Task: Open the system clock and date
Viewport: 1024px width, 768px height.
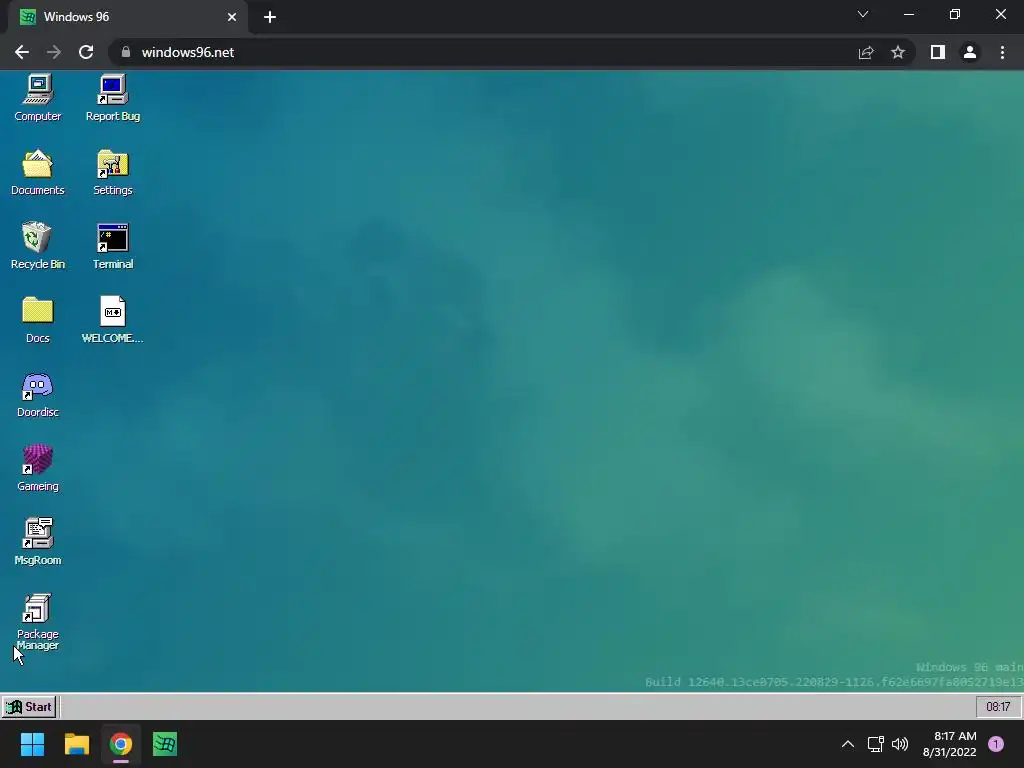Action: 949,744
